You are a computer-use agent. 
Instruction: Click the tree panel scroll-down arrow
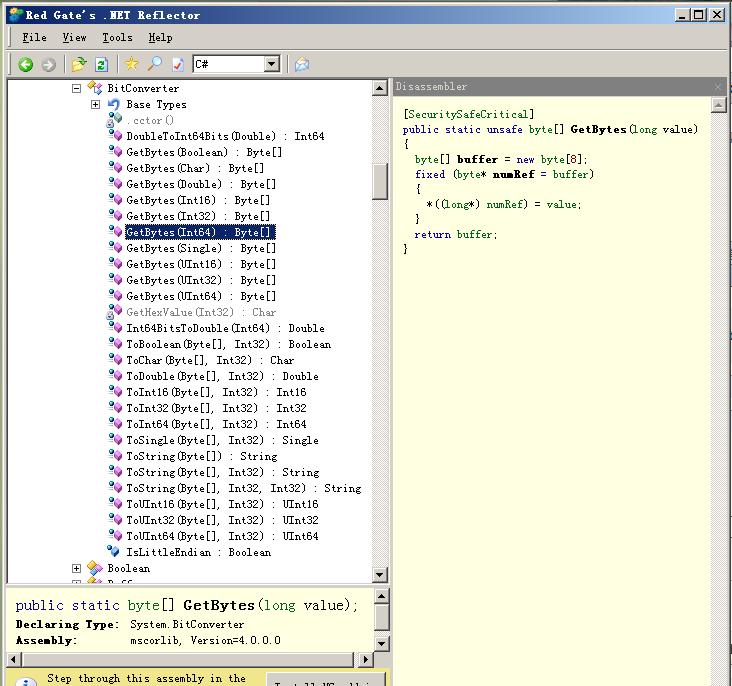click(x=380, y=575)
